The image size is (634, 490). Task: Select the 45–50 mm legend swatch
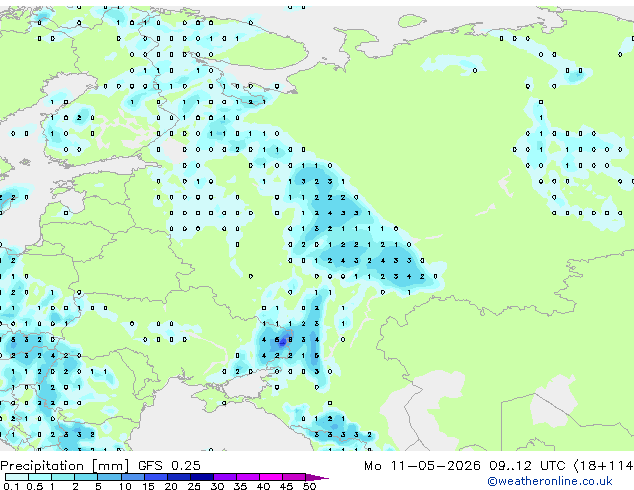pyautogui.click(x=294, y=477)
